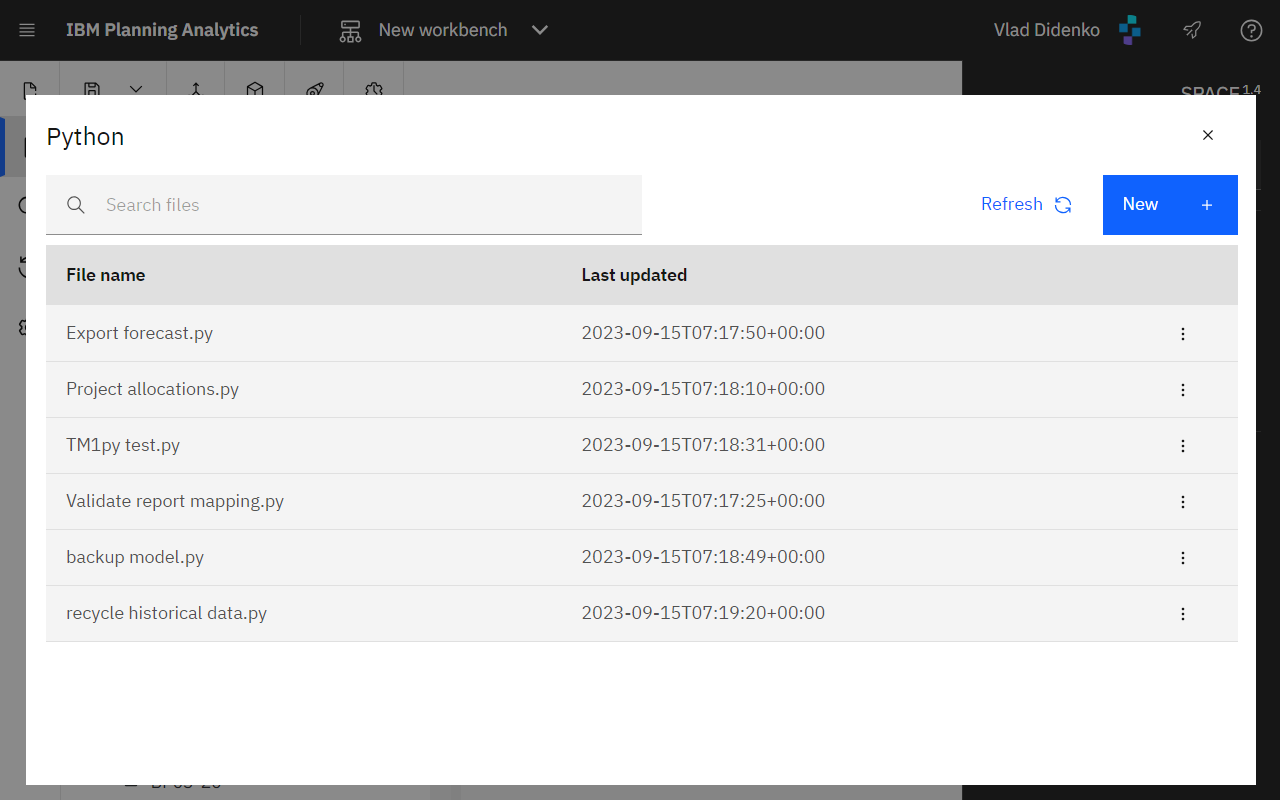
Task: Click timestamp 2023-09-15T07:17:50+00:00
Action: point(703,333)
